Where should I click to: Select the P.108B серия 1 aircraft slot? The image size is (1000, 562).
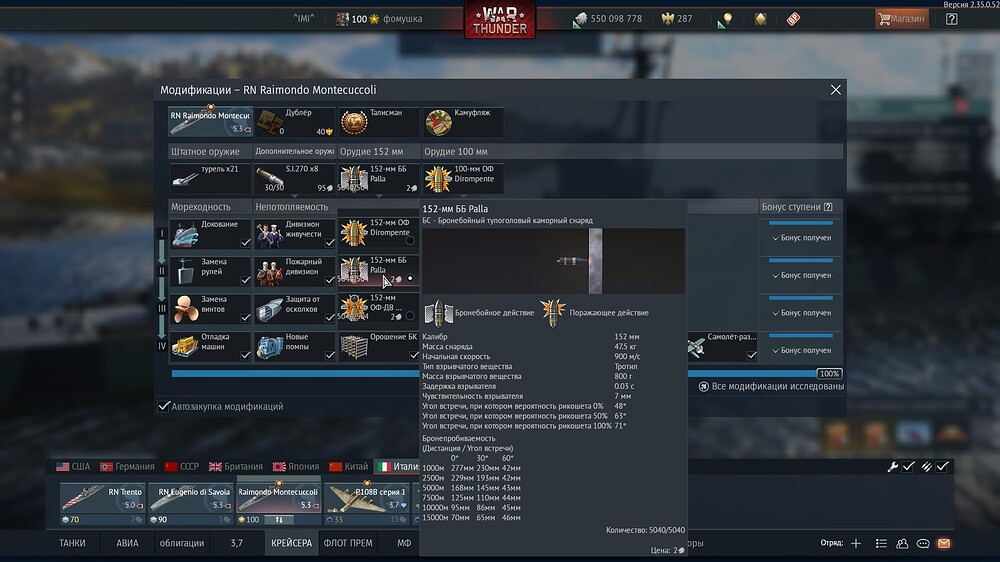[366, 504]
